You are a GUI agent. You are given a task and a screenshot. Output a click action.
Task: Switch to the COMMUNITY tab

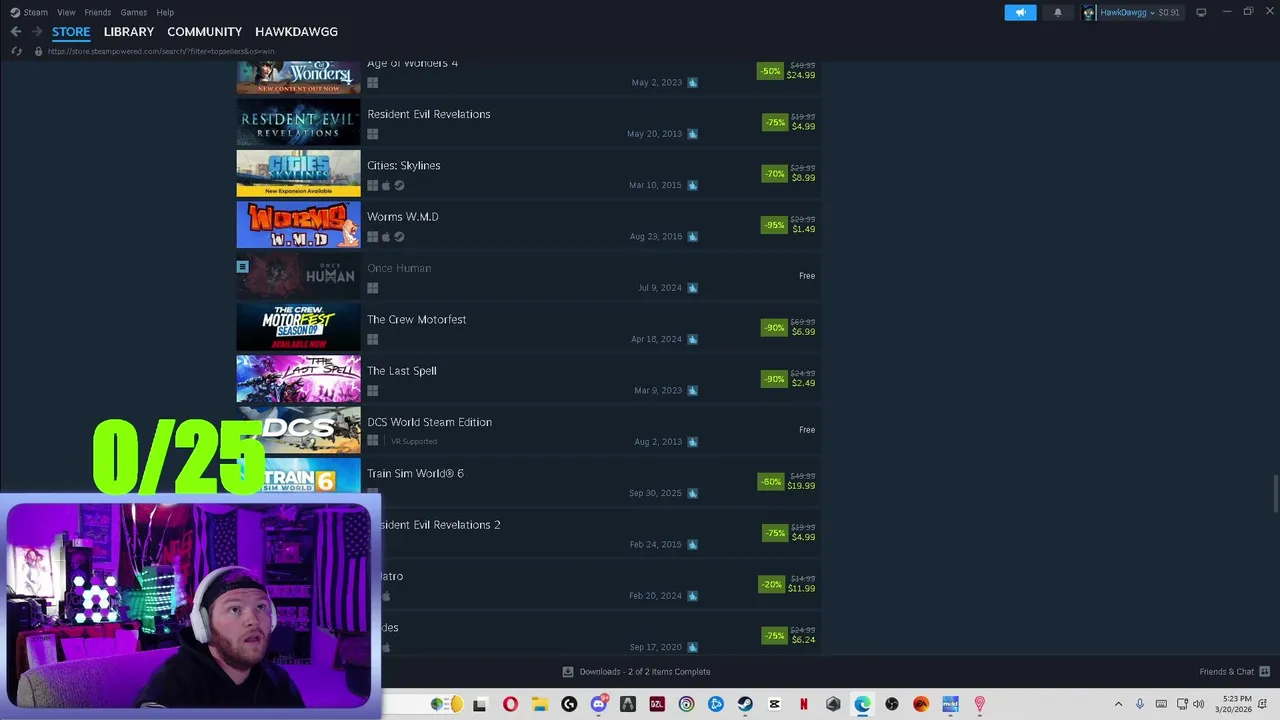click(x=204, y=32)
